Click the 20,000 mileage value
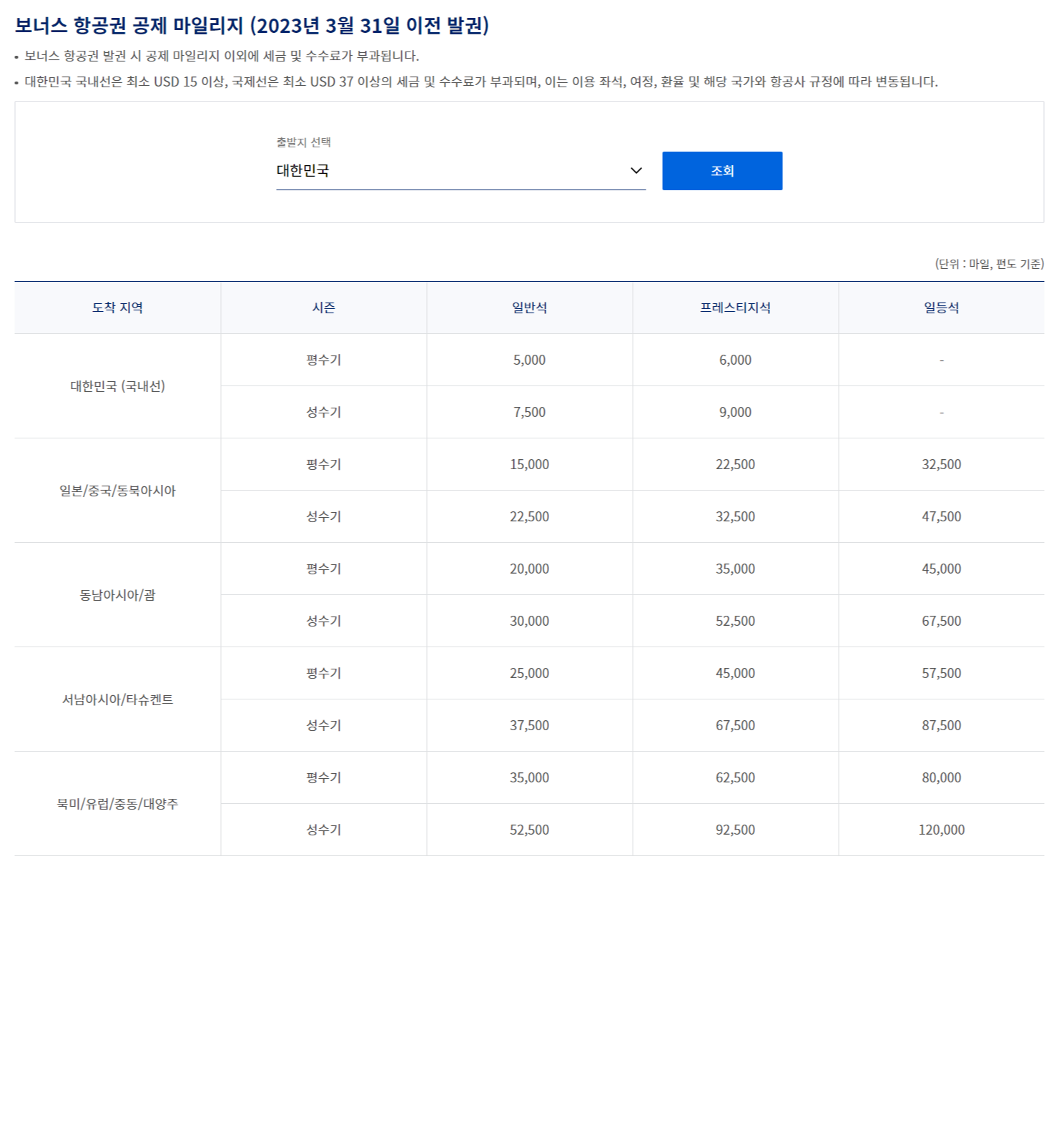Image resolution: width=1064 pixels, height=1140 pixels. (x=529, y=569)
